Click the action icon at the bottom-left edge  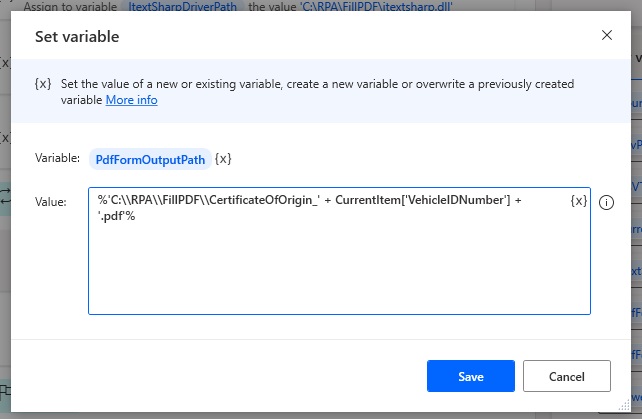(5, 391)
